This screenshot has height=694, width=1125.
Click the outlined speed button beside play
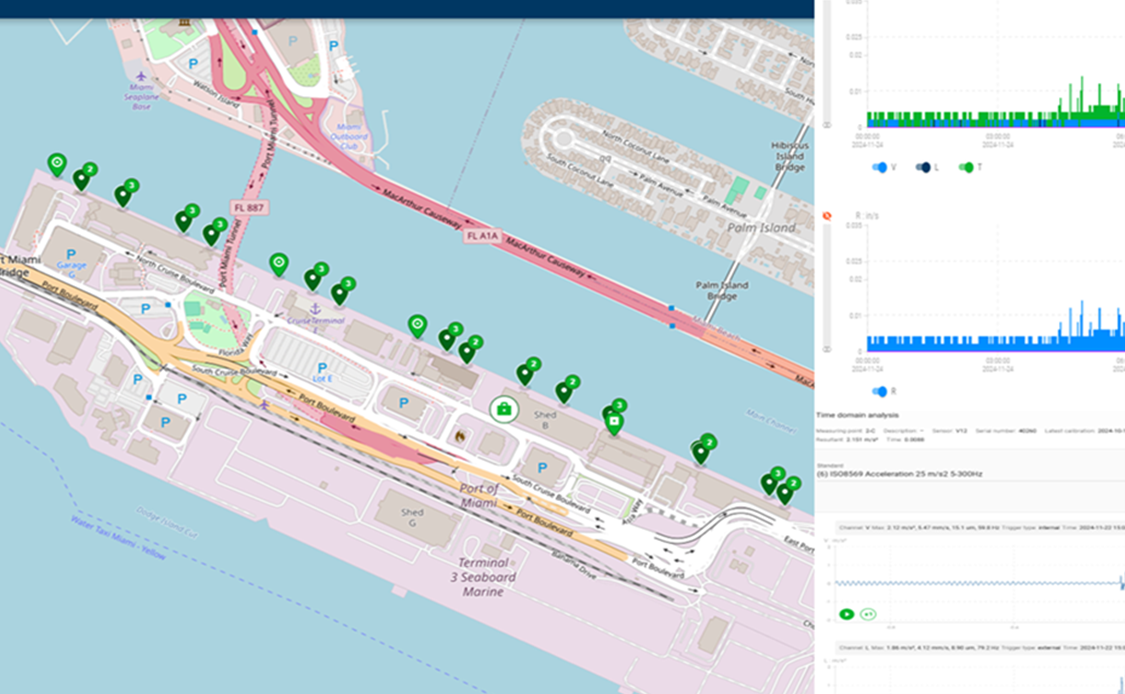click(x=868, y=613)
